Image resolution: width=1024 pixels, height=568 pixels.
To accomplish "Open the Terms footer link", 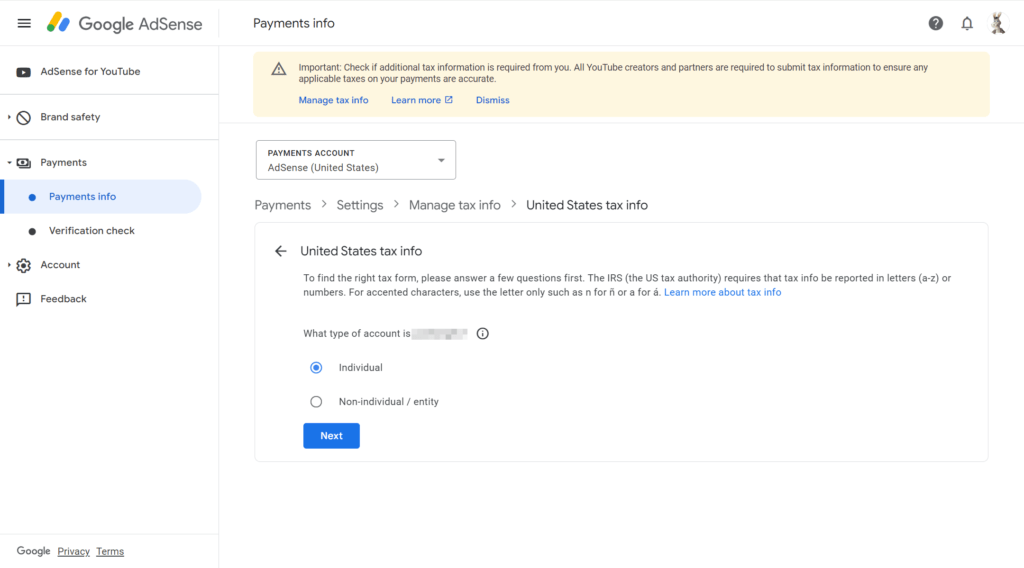I will (110, 552).
